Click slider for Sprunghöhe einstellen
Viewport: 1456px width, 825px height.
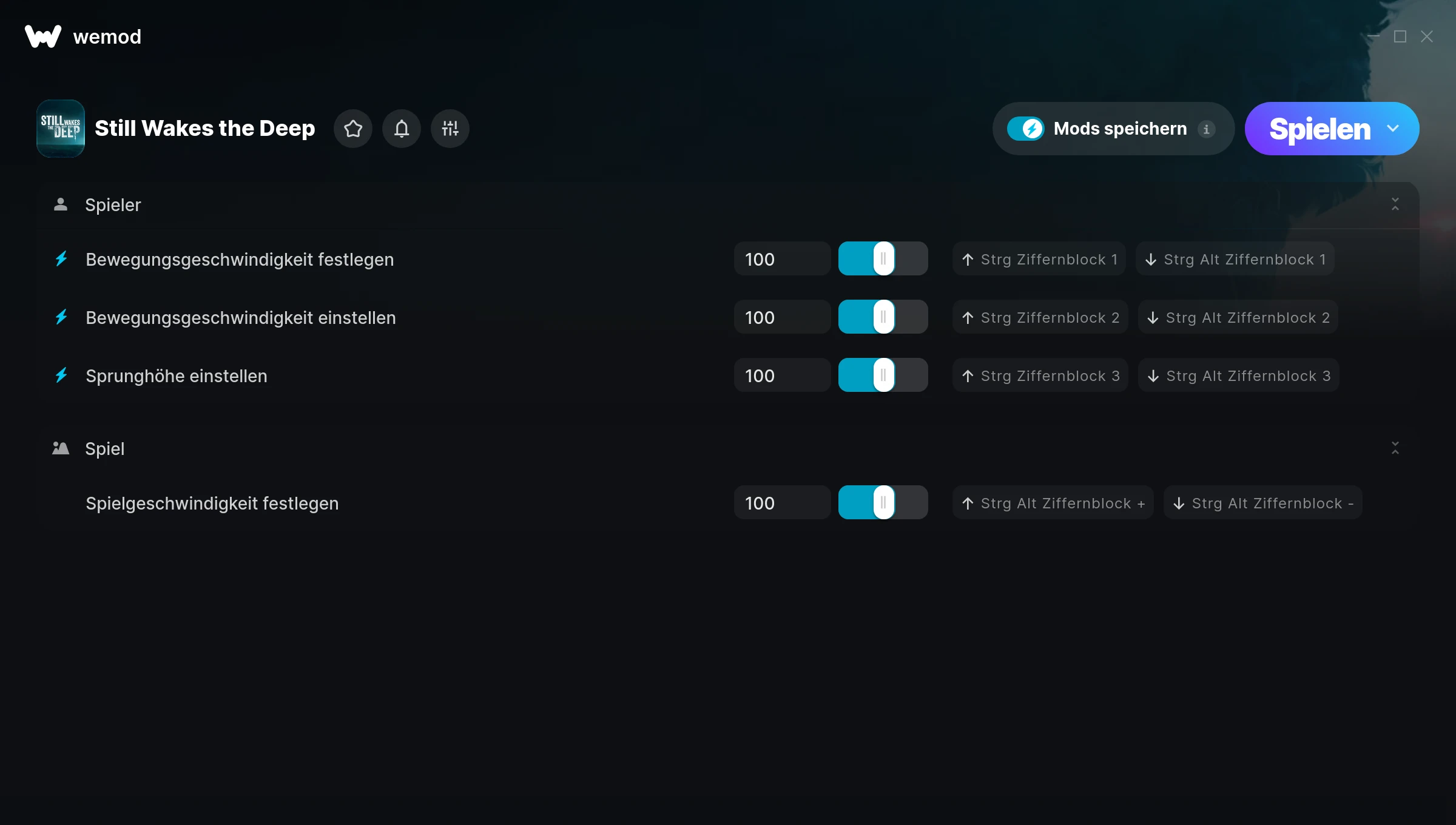pyautogui.click(x=883, y=375)
